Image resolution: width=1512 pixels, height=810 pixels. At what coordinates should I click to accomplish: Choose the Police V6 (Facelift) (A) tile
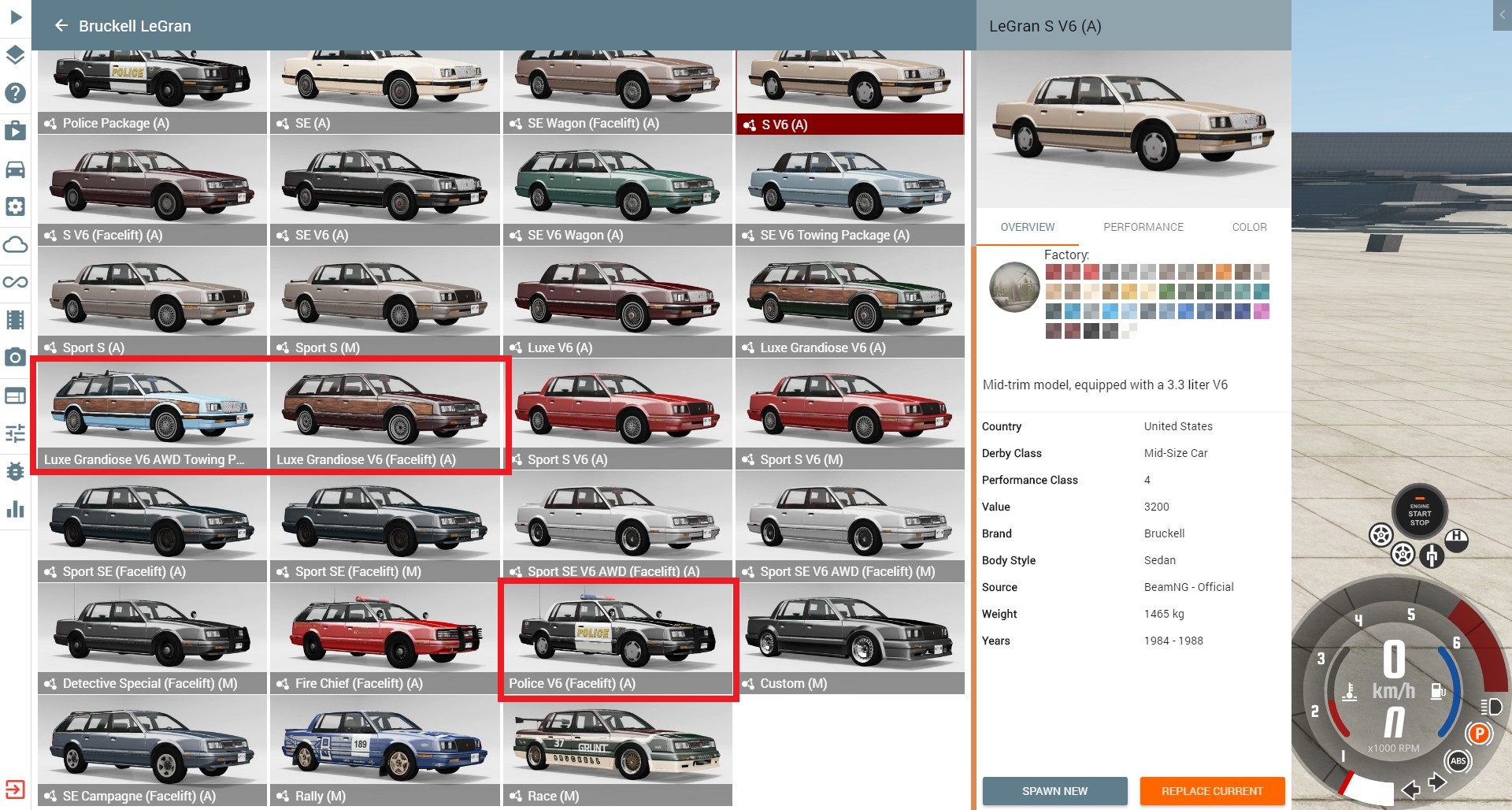click(617, 639)
